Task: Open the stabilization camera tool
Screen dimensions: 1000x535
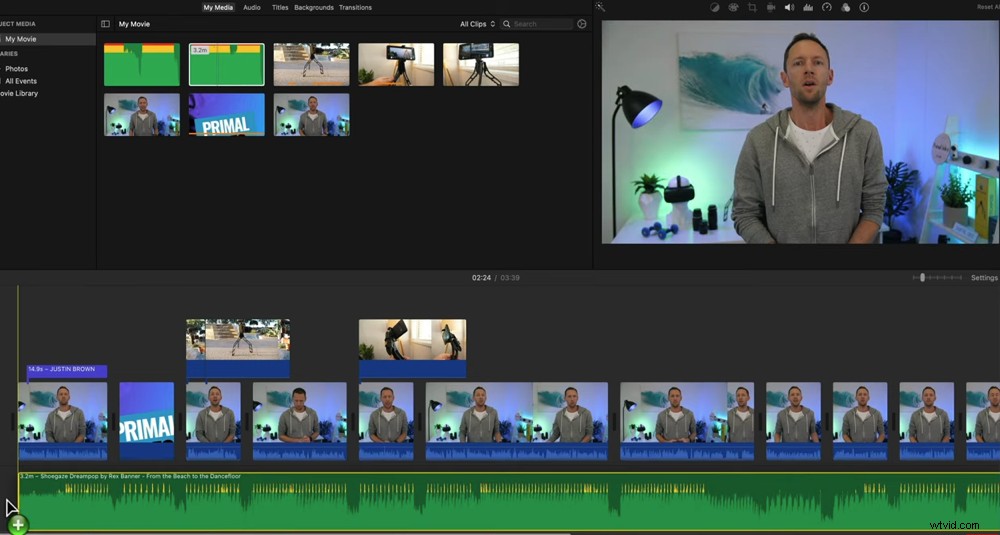Action: click(770, 8)
